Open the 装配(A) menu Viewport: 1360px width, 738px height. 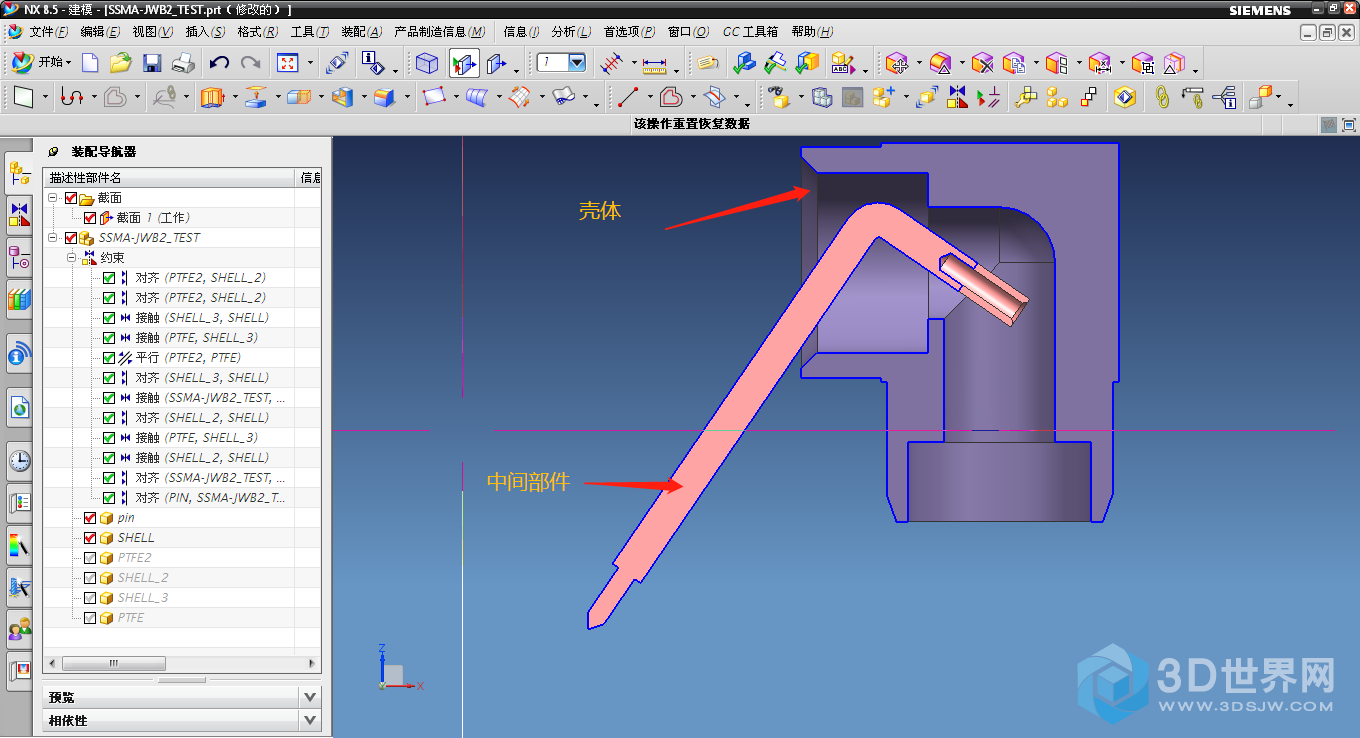click(361, 32)
